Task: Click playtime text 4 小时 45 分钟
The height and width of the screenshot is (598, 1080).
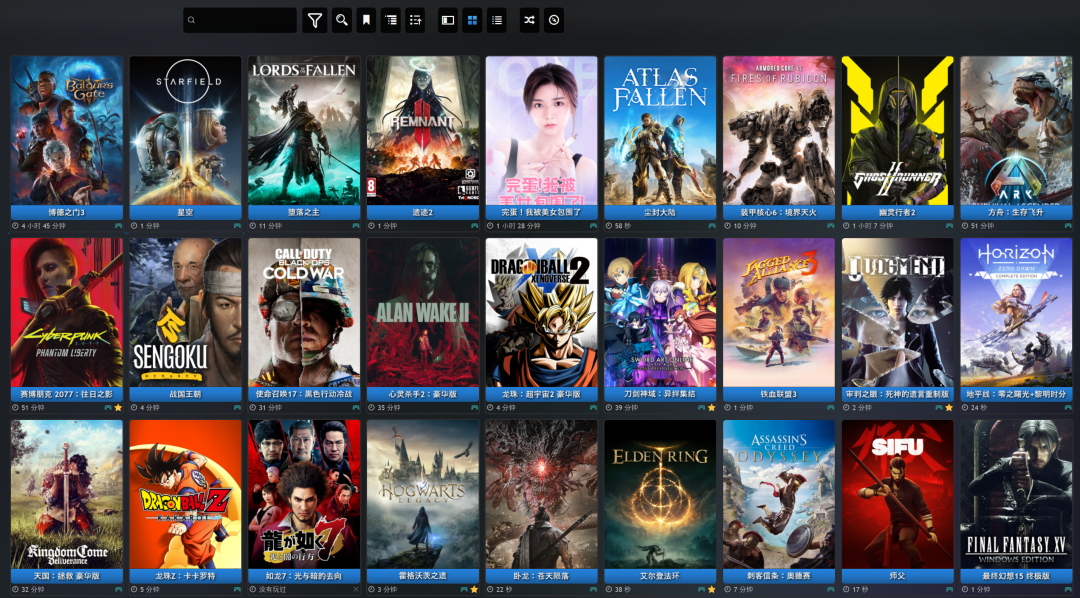Action: [x=43, y=226]
